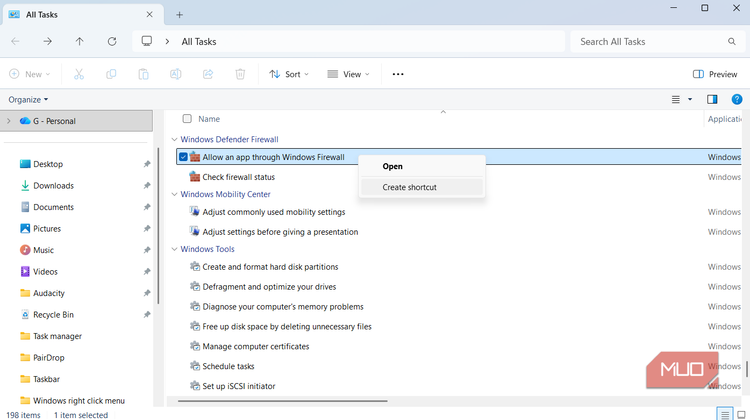Go back with the left arrow
The width and height of the screenshot is (750, 420).
tap(15, 42)
